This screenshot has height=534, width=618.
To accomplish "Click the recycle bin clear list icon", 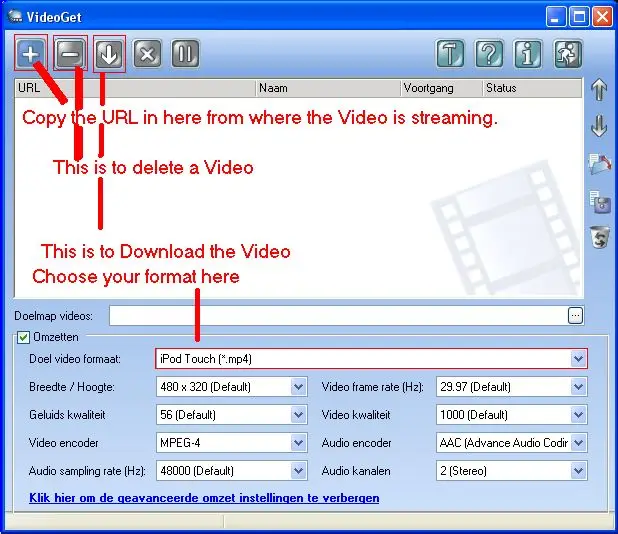I will (x=600, y=237).
